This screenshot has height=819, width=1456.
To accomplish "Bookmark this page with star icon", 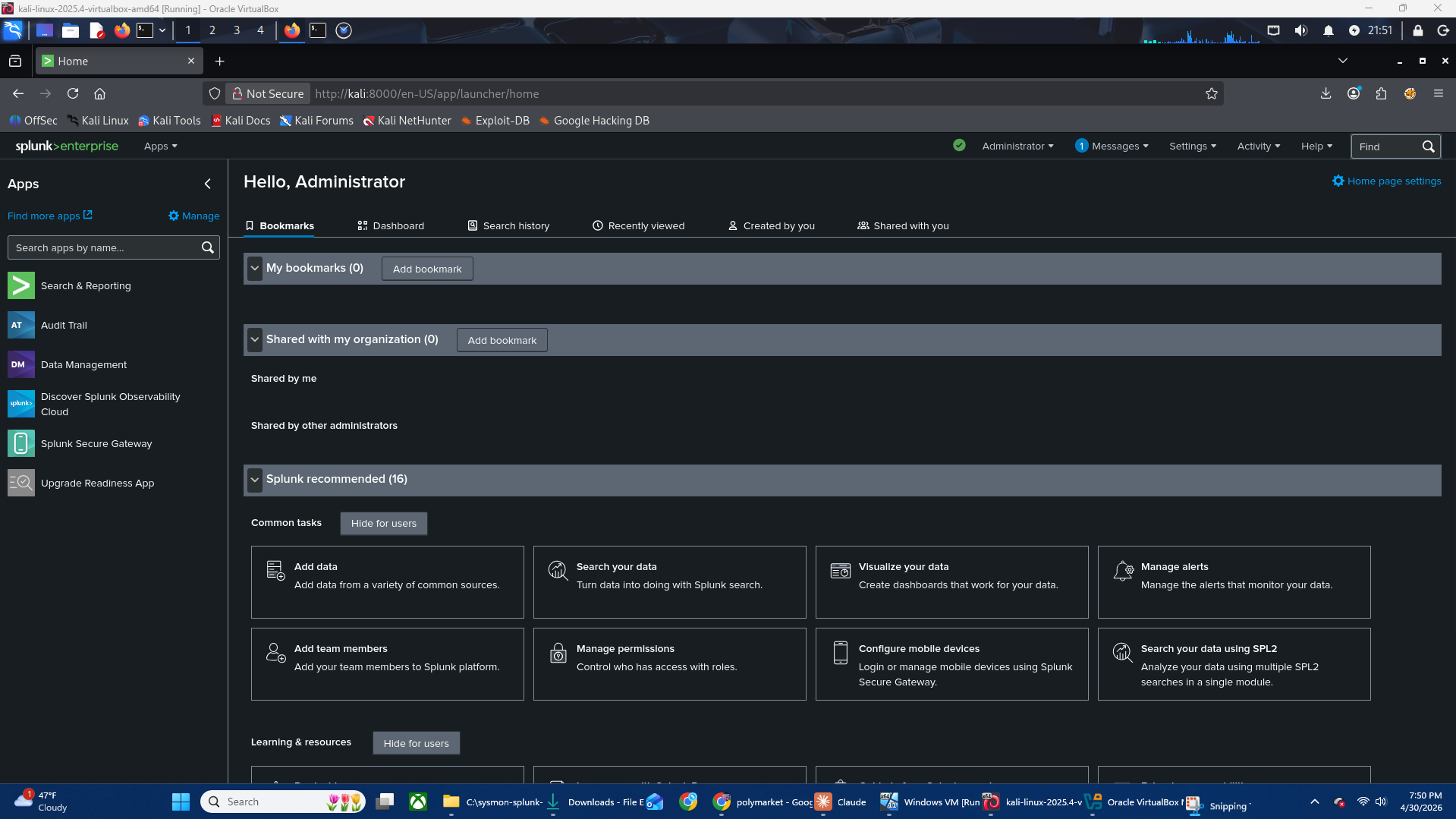I will click(1212, 93).
